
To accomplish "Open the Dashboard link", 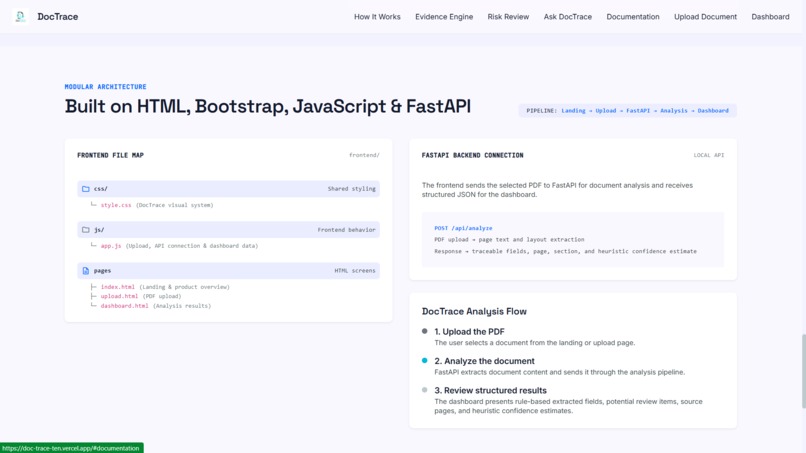I will (x=770, y=16).
